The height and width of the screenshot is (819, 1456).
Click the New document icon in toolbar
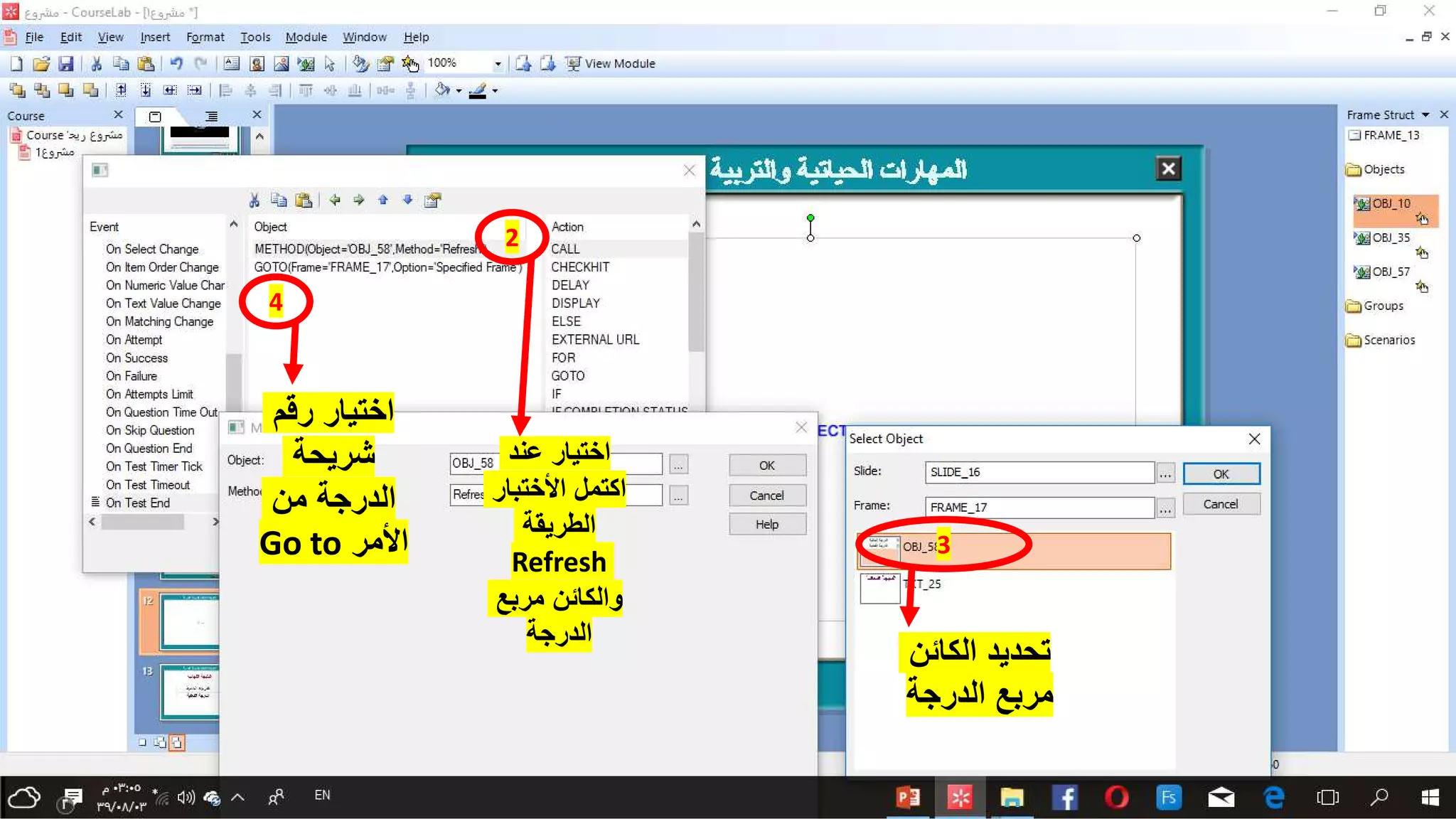point(16,64)
